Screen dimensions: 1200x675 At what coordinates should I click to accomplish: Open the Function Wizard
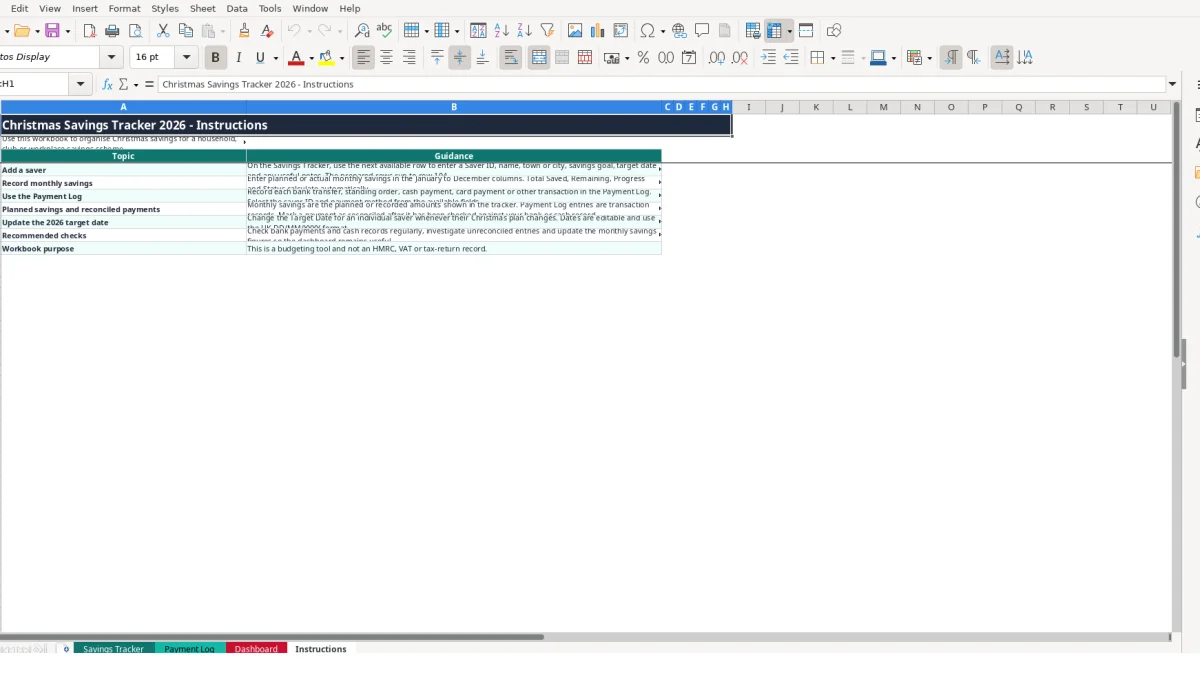108,85
